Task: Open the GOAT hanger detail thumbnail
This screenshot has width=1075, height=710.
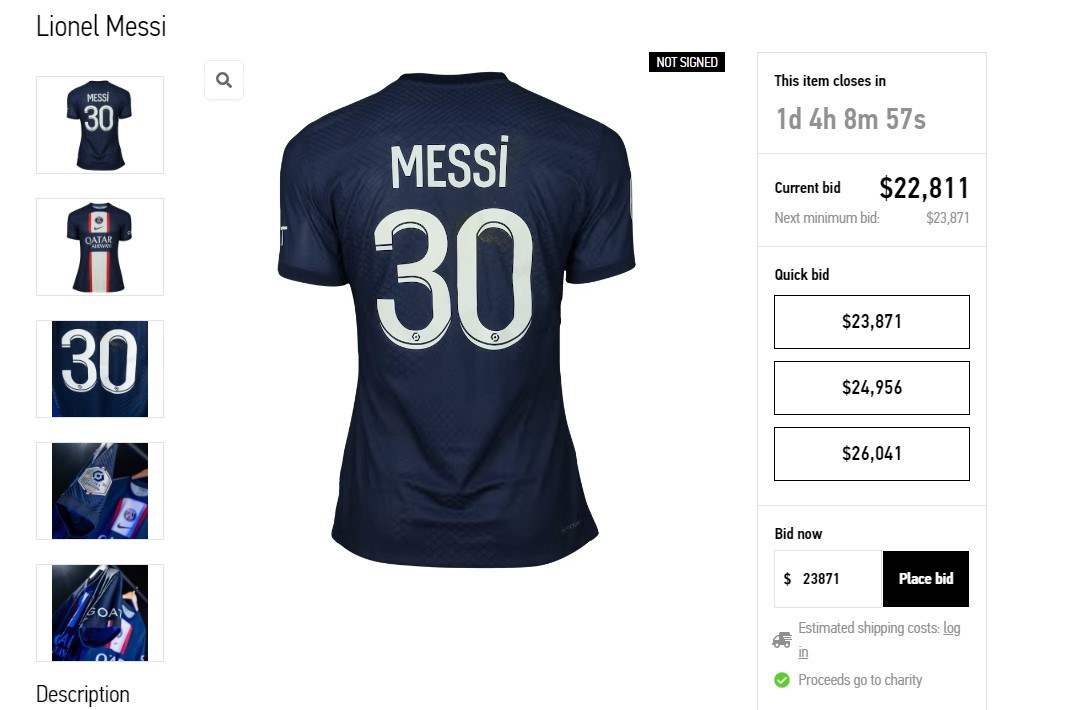Action: pyautogui.click(x=100, y=613)
